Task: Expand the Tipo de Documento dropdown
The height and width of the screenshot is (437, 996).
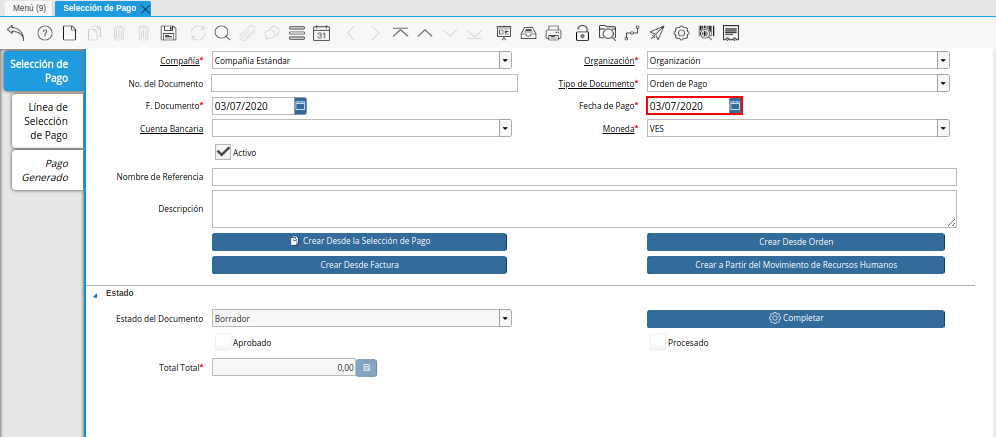Action: point(943,83)
